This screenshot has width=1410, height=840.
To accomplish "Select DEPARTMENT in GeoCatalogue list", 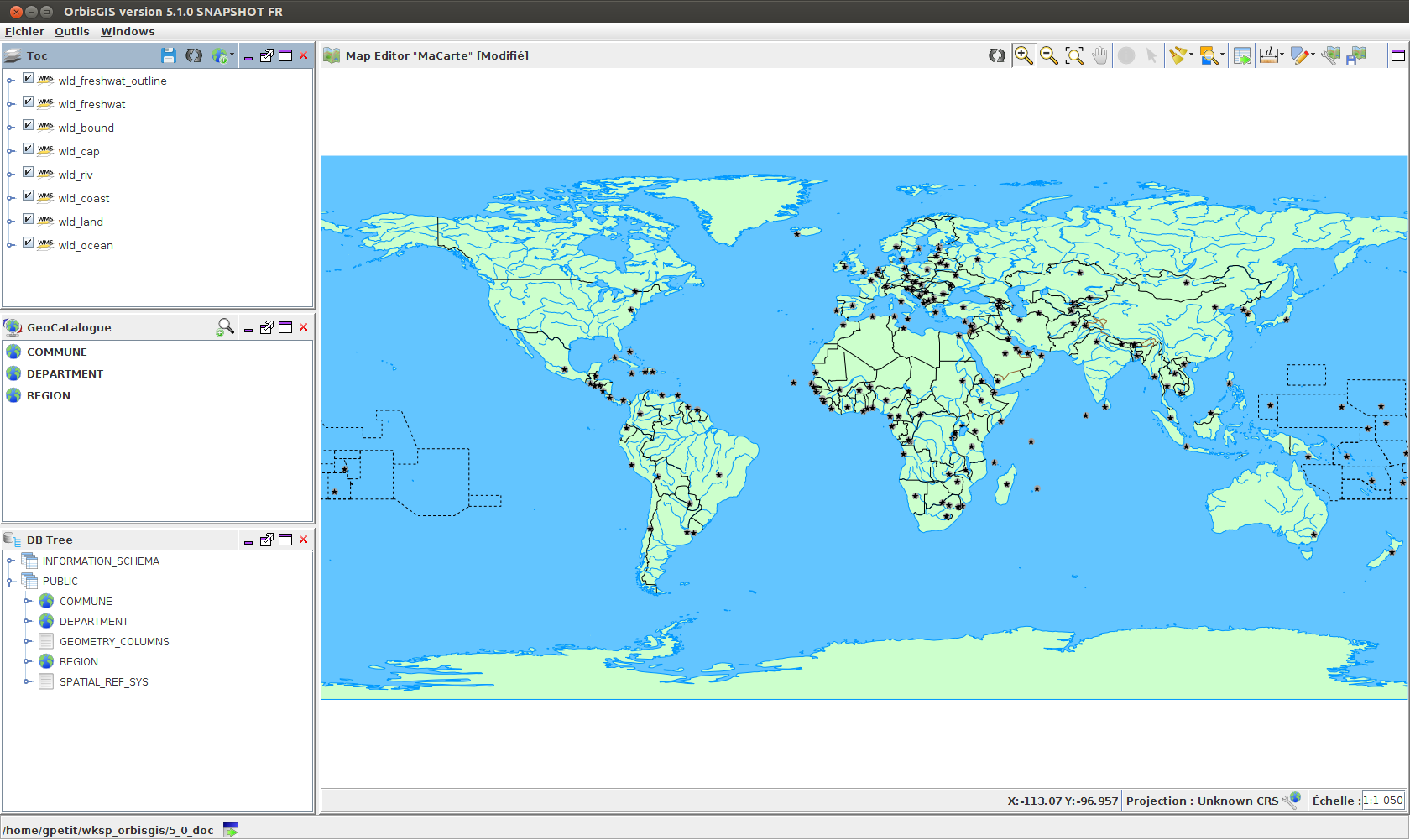I will click(65, 373).
